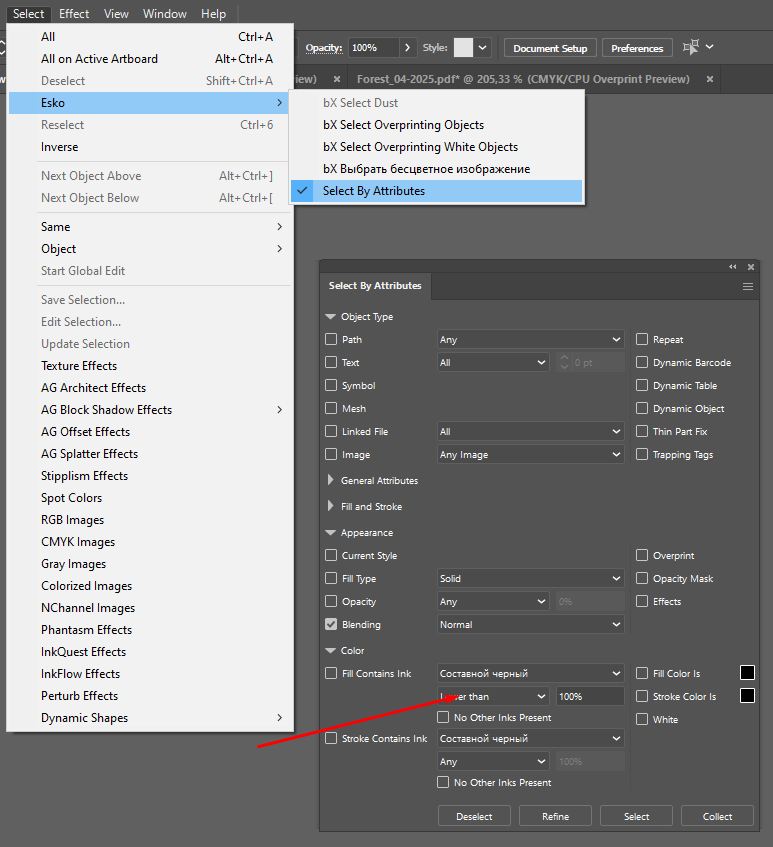Viewport: 773px width, 847px height.
Task: Open the Image type Any Image dropdown
Action: click(530, 455)
